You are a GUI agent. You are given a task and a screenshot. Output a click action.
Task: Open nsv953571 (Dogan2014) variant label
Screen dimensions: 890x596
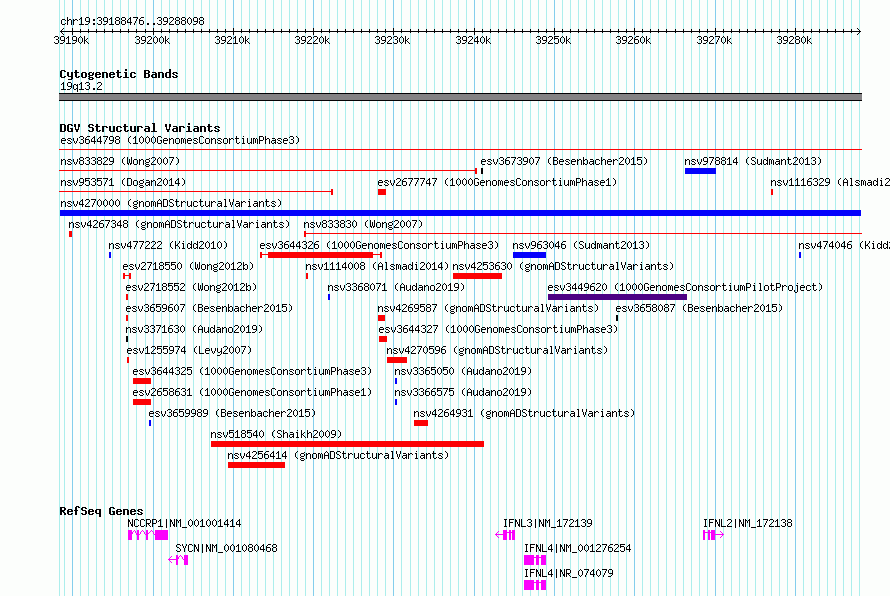[x=123, y=182]
